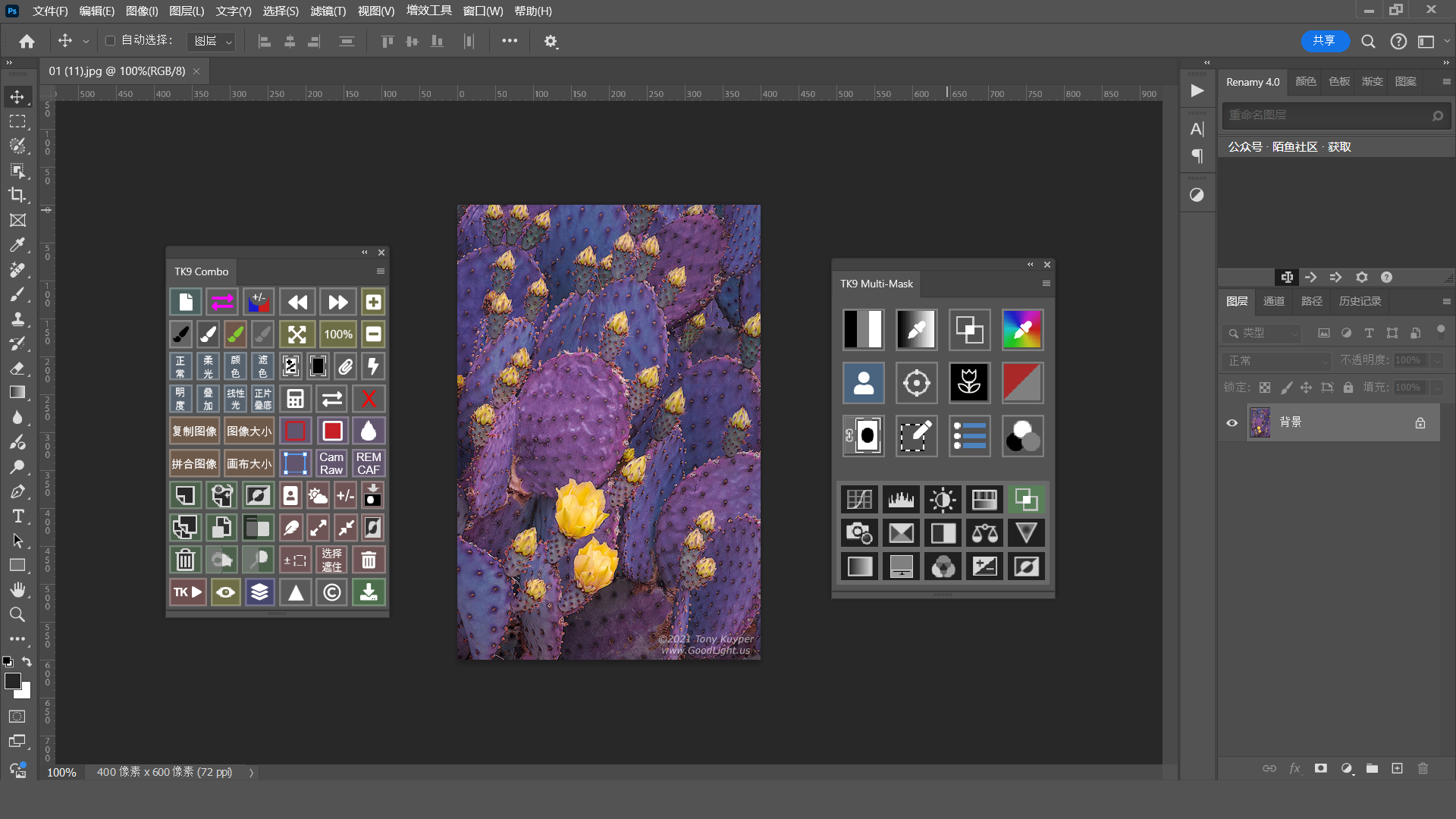
Task: Click the calculator icon in TK9 Combo
Action: point(295,399)
